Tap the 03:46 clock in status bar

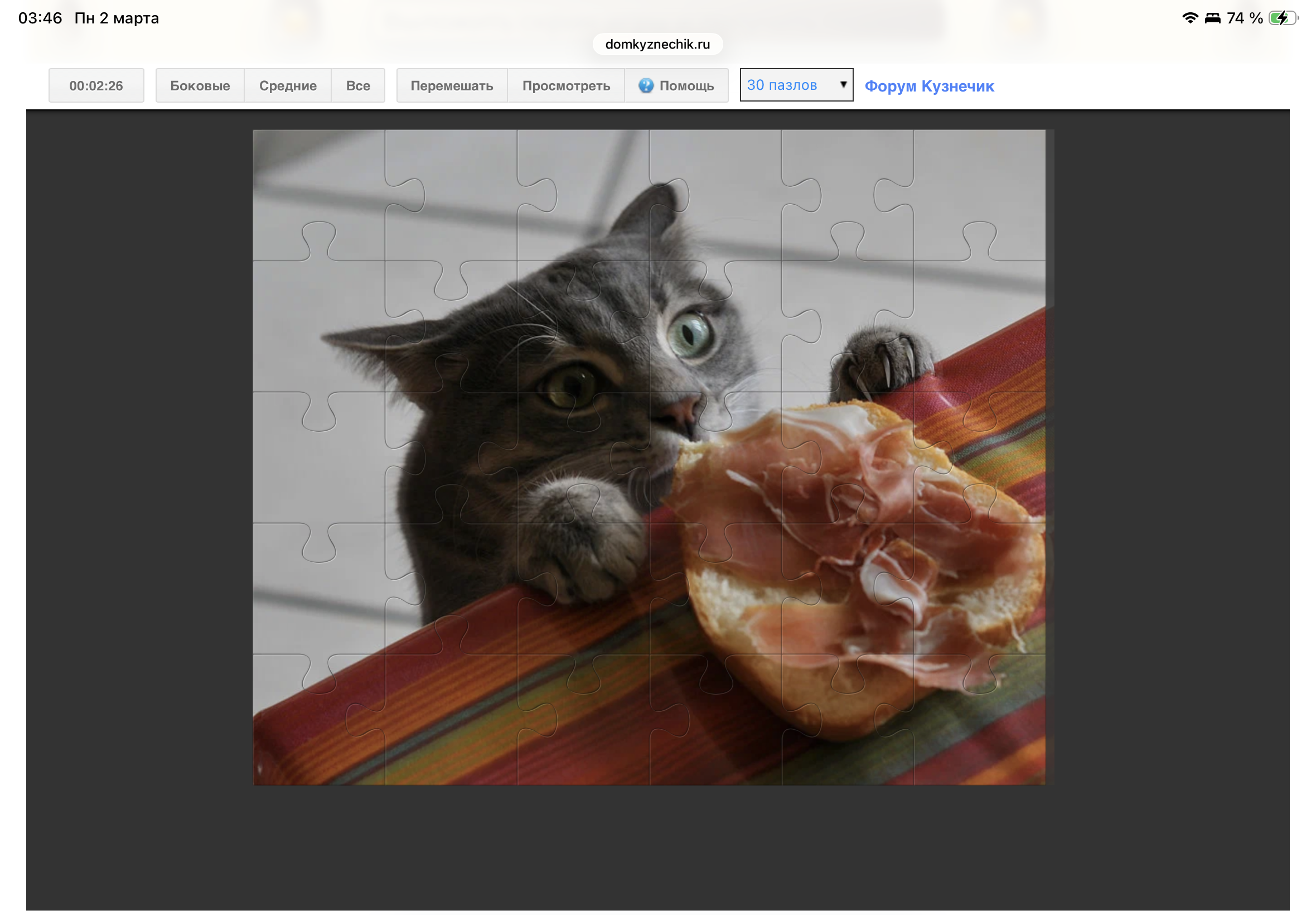(40, 18)
